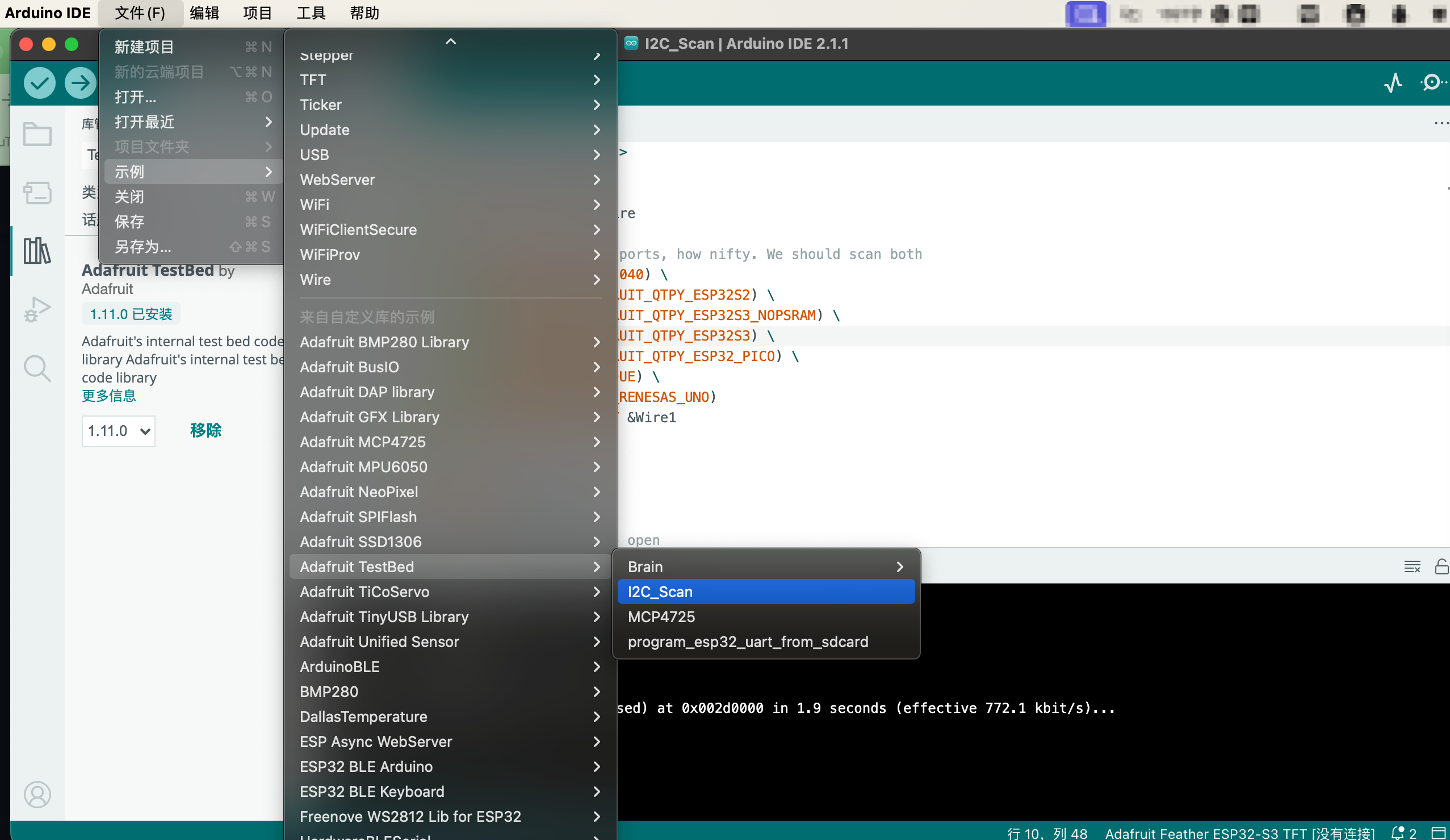Toggle the output lock icon

pyautogui.click(x=1442, y=566)
